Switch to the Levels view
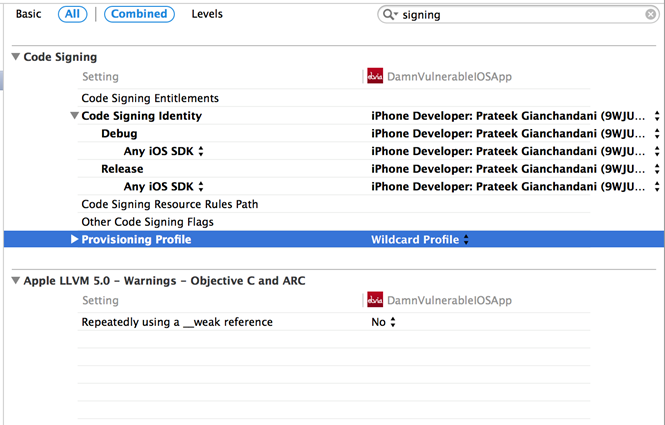 pyautogui.click(x=207, y=14)
